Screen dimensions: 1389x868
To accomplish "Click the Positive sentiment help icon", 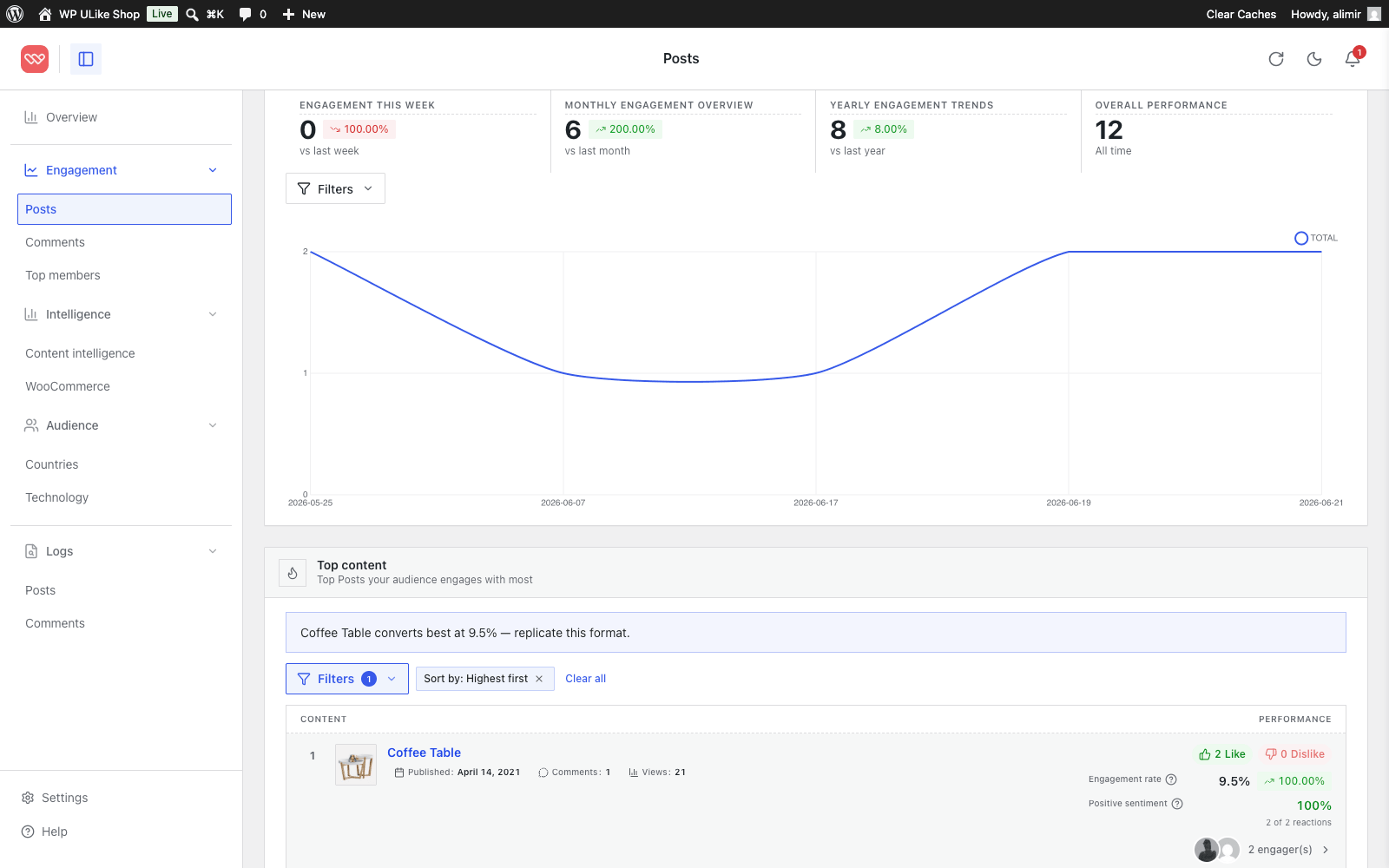I will [x=1177, y=804].
